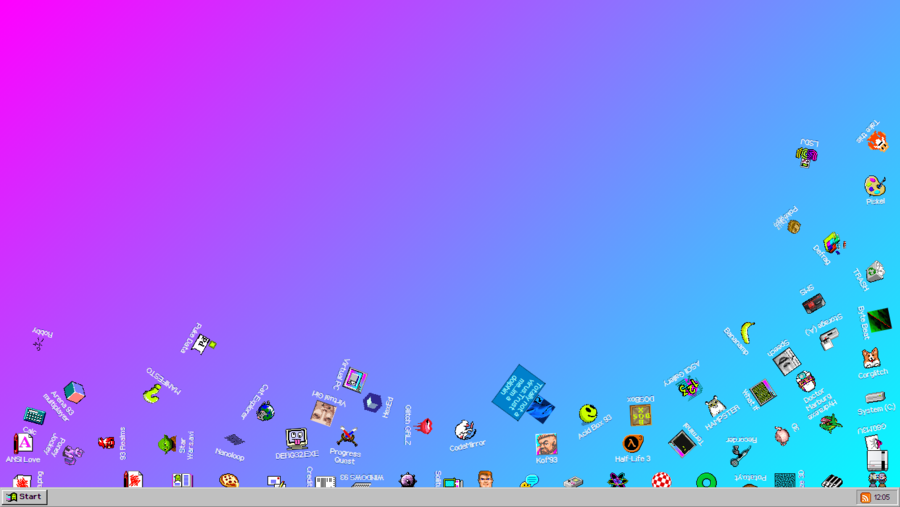Launch the DOSBox icon

point(640,415)
